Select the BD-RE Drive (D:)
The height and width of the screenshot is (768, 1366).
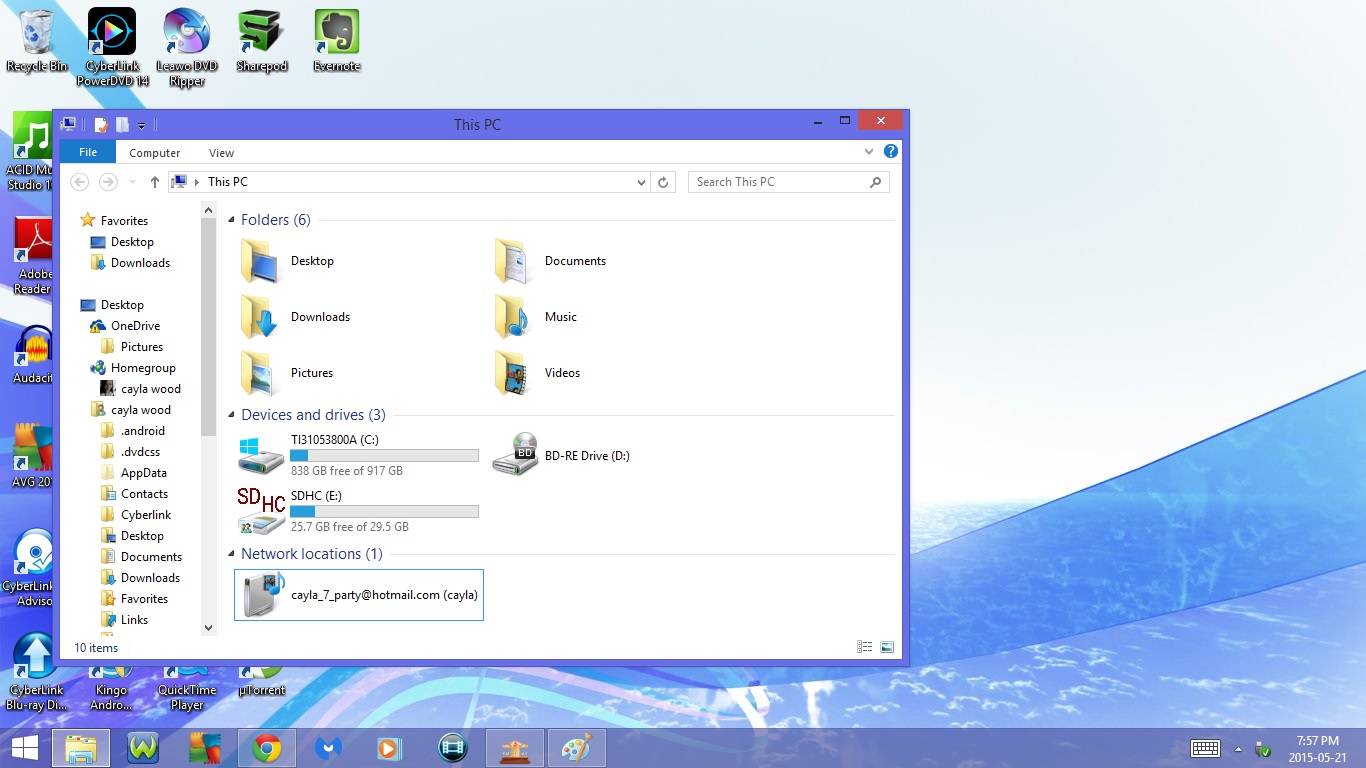(x=561, y=456)
